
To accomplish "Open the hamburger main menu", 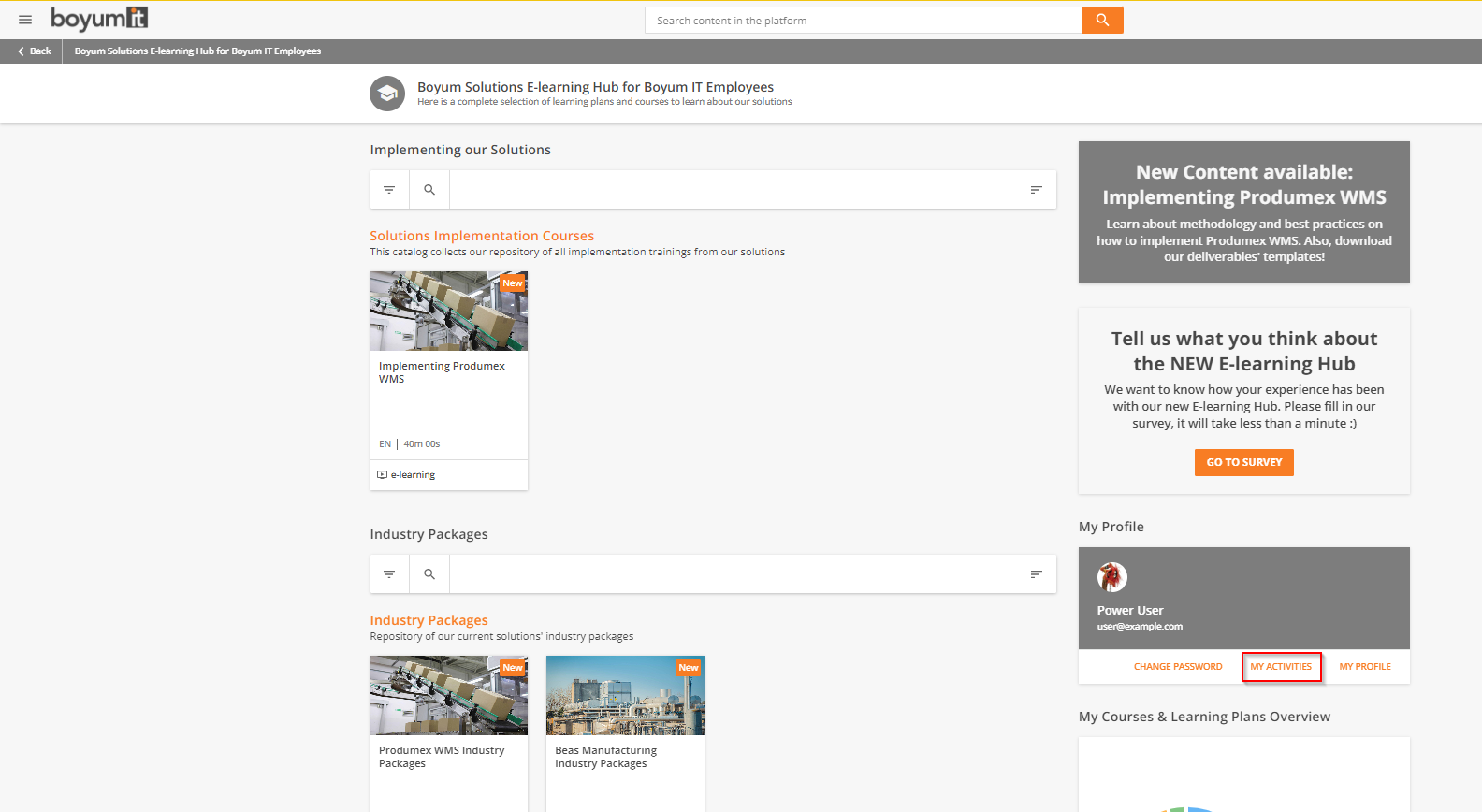I will [25, 20].
